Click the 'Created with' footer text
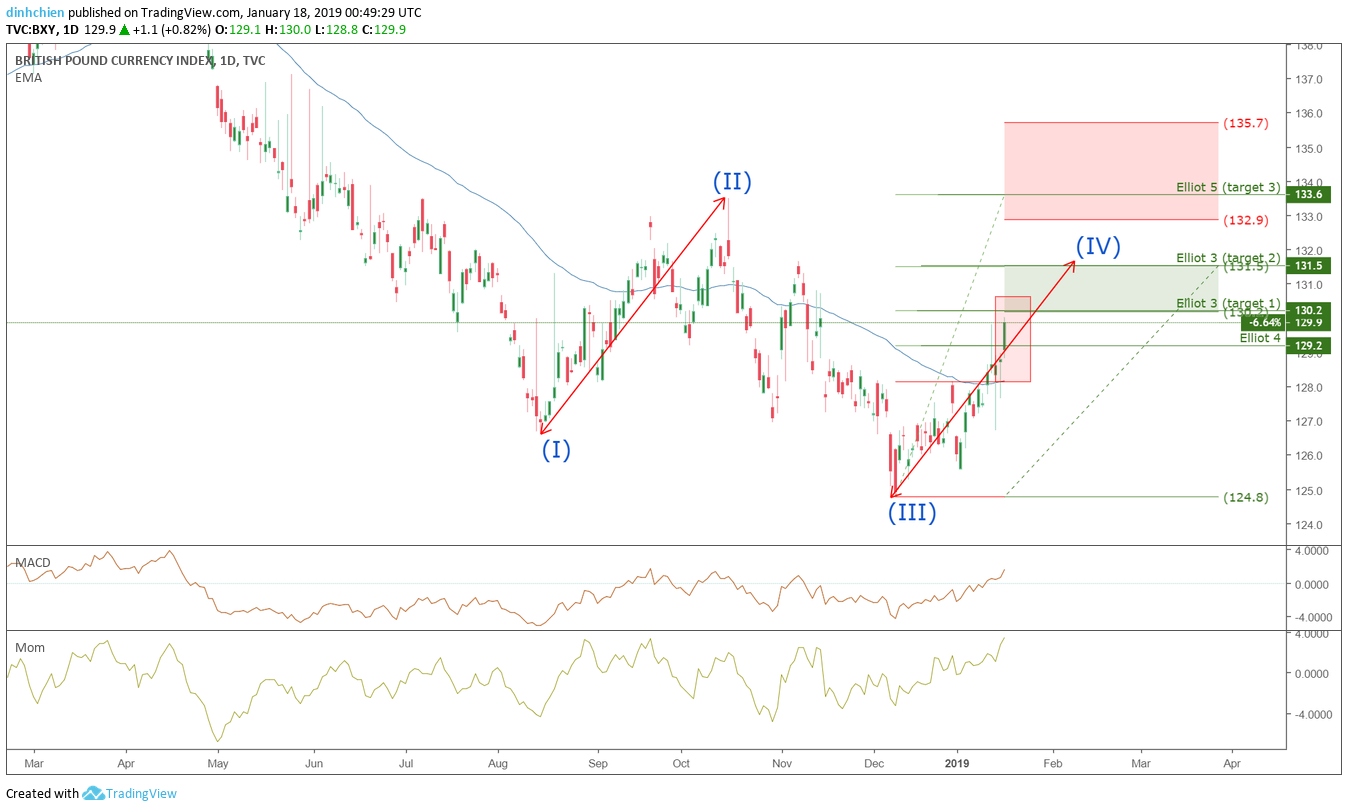 (x=42, y=794)
